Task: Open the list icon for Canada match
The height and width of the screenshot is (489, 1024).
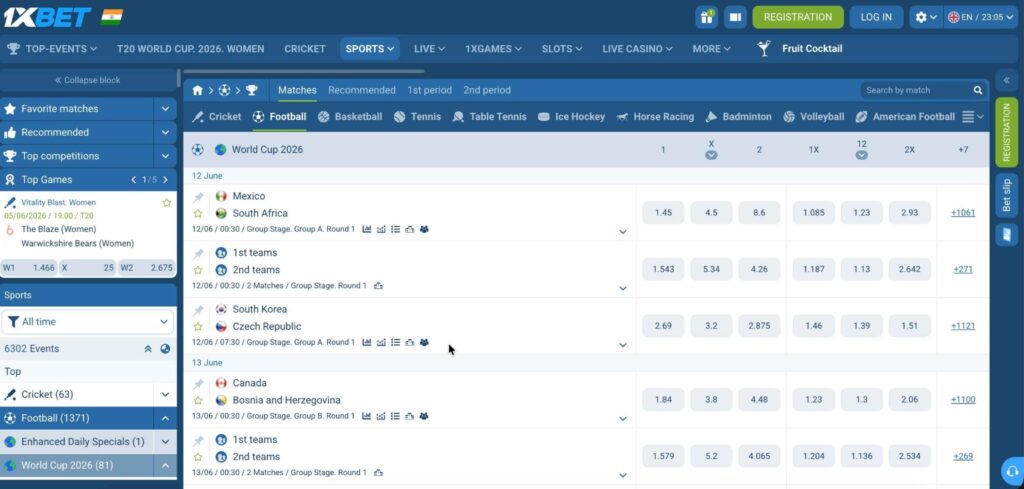Action: tap(396, 416)
